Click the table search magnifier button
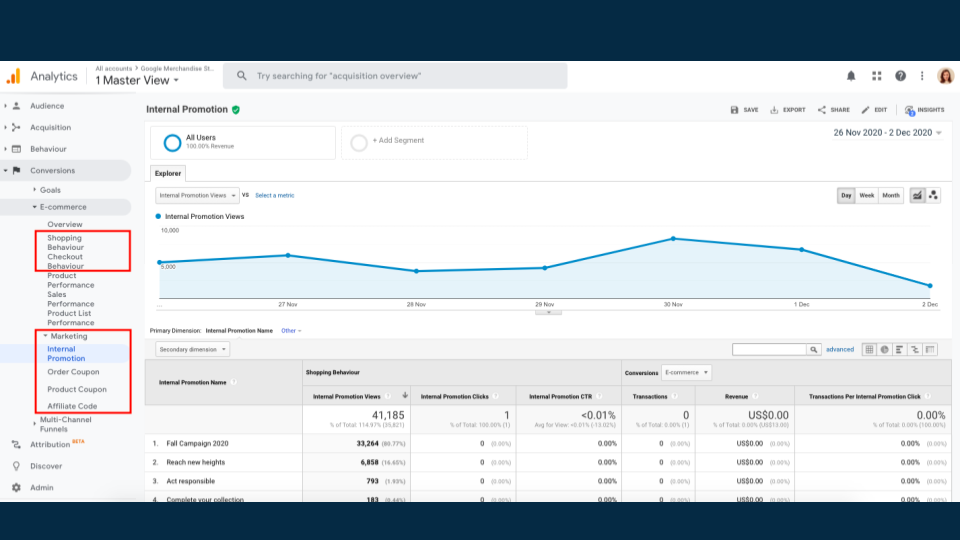This screenshot has height=540, width=960. tap(814, 350)
